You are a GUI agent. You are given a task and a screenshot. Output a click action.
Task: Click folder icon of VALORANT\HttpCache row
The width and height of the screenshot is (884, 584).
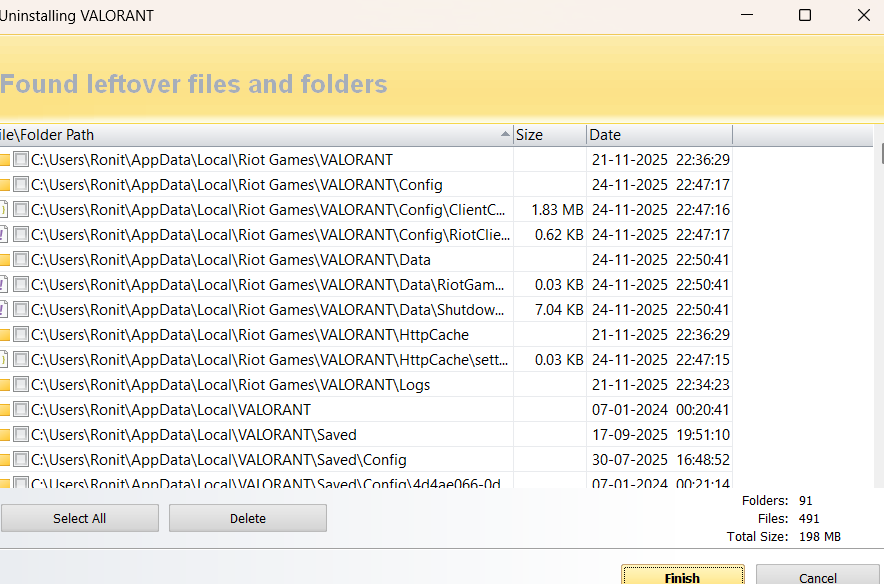pyautogui.click(x=5, y=335)
